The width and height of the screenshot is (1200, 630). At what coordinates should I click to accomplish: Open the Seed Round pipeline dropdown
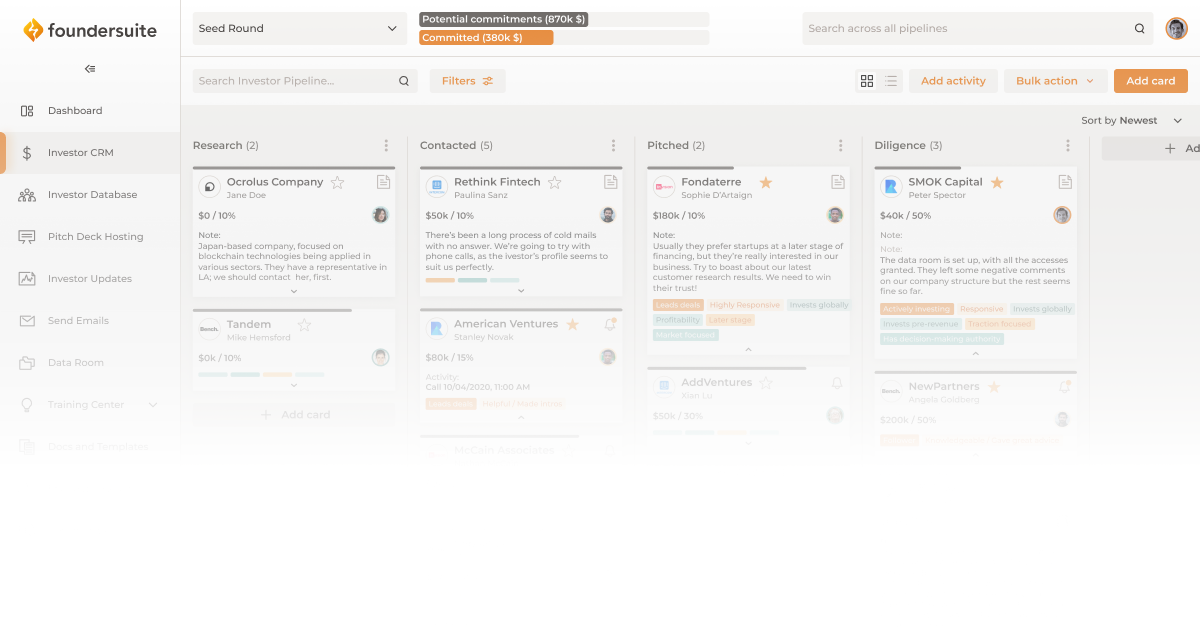coord(300,29)
